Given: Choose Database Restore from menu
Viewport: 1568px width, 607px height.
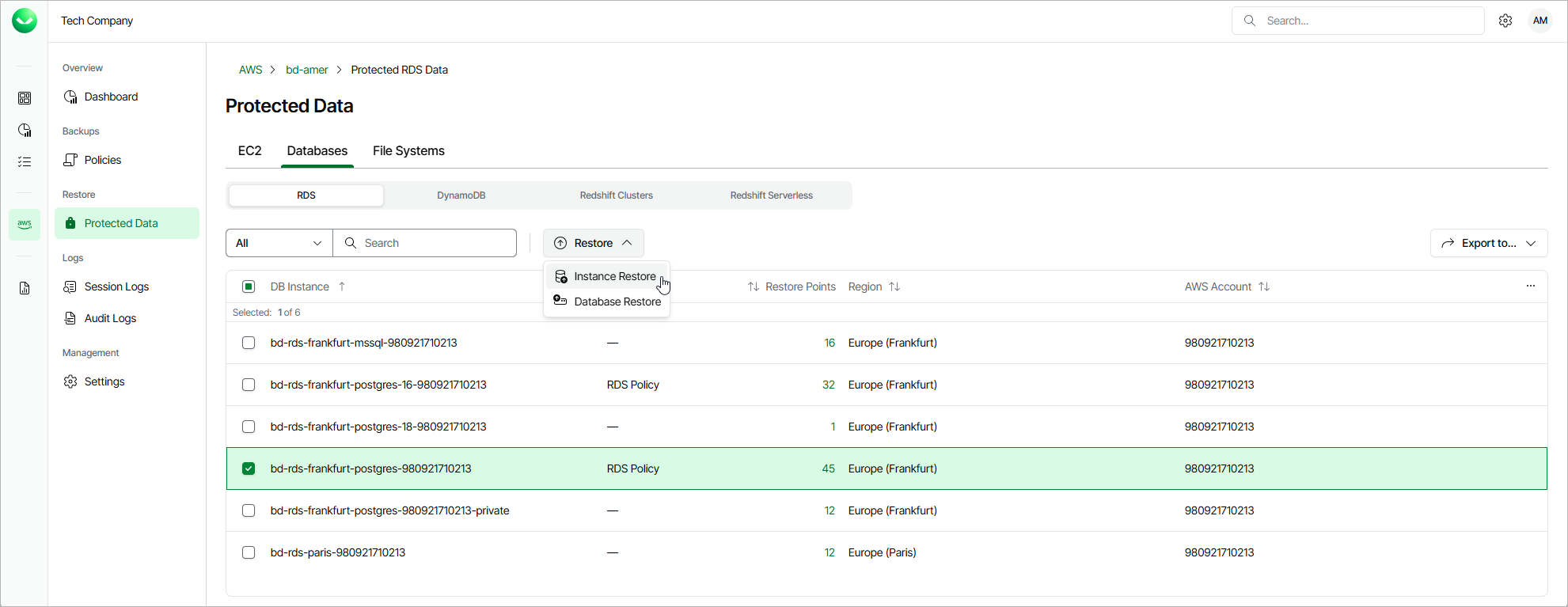Looking at the screenshot, I should (x=617, y=302).
